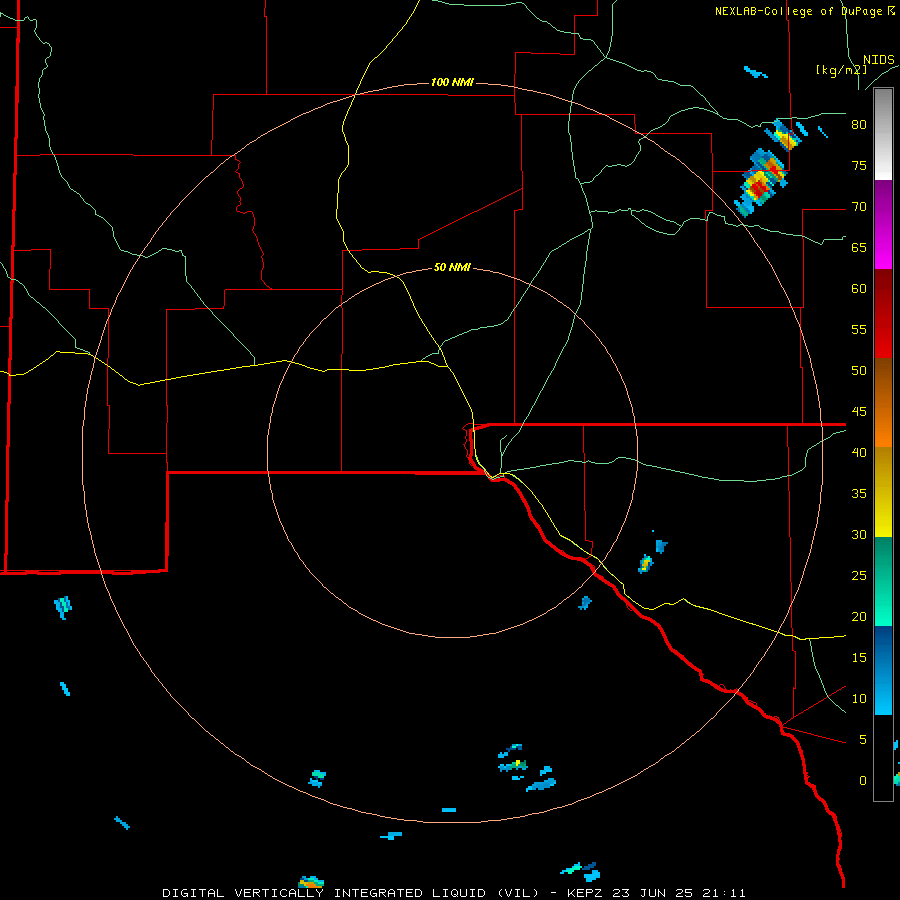Click the scale value 5

coord(863,739)
